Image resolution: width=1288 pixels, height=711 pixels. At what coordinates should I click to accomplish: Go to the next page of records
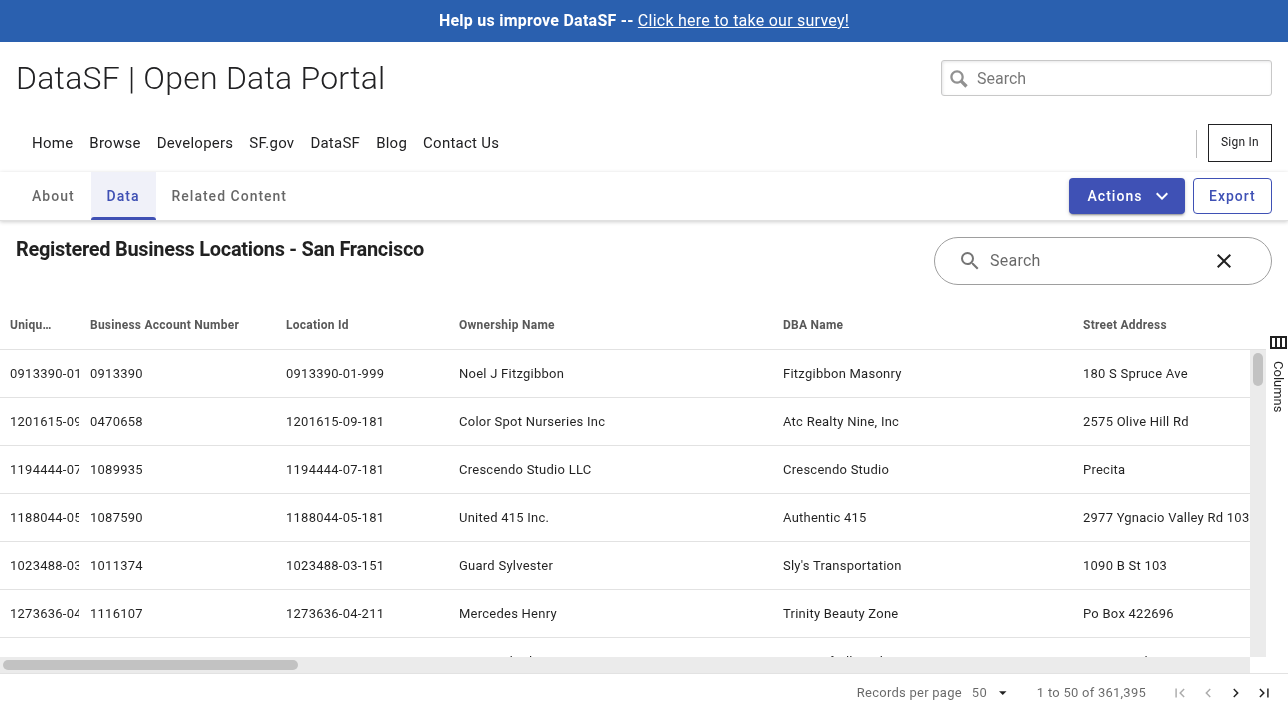tap(1236, 693)
